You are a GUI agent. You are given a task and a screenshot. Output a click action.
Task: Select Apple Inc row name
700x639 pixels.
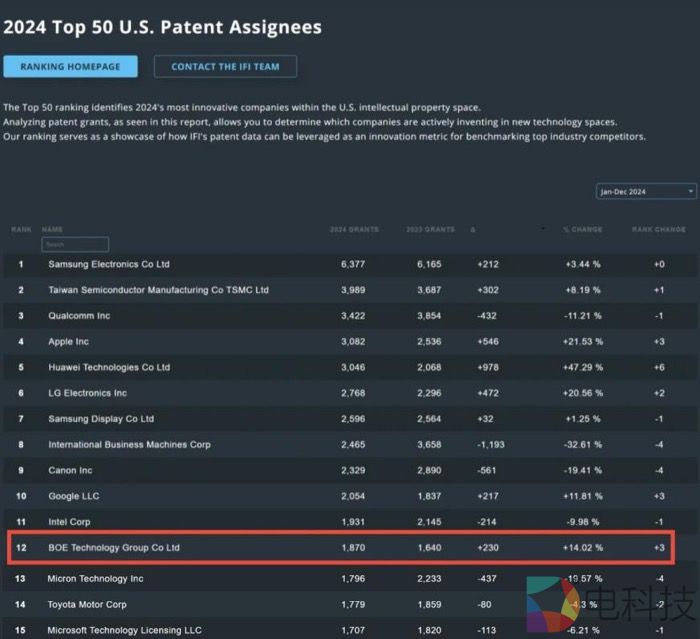point(68,342)
